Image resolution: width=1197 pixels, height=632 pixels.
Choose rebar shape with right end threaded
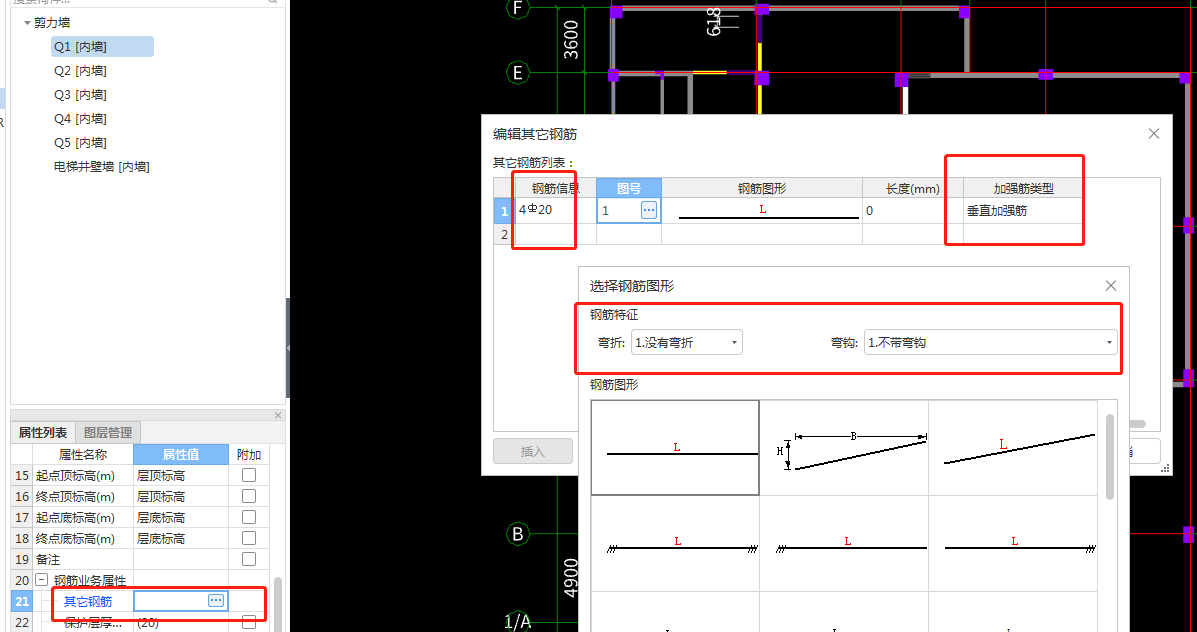pos(1013,543)
